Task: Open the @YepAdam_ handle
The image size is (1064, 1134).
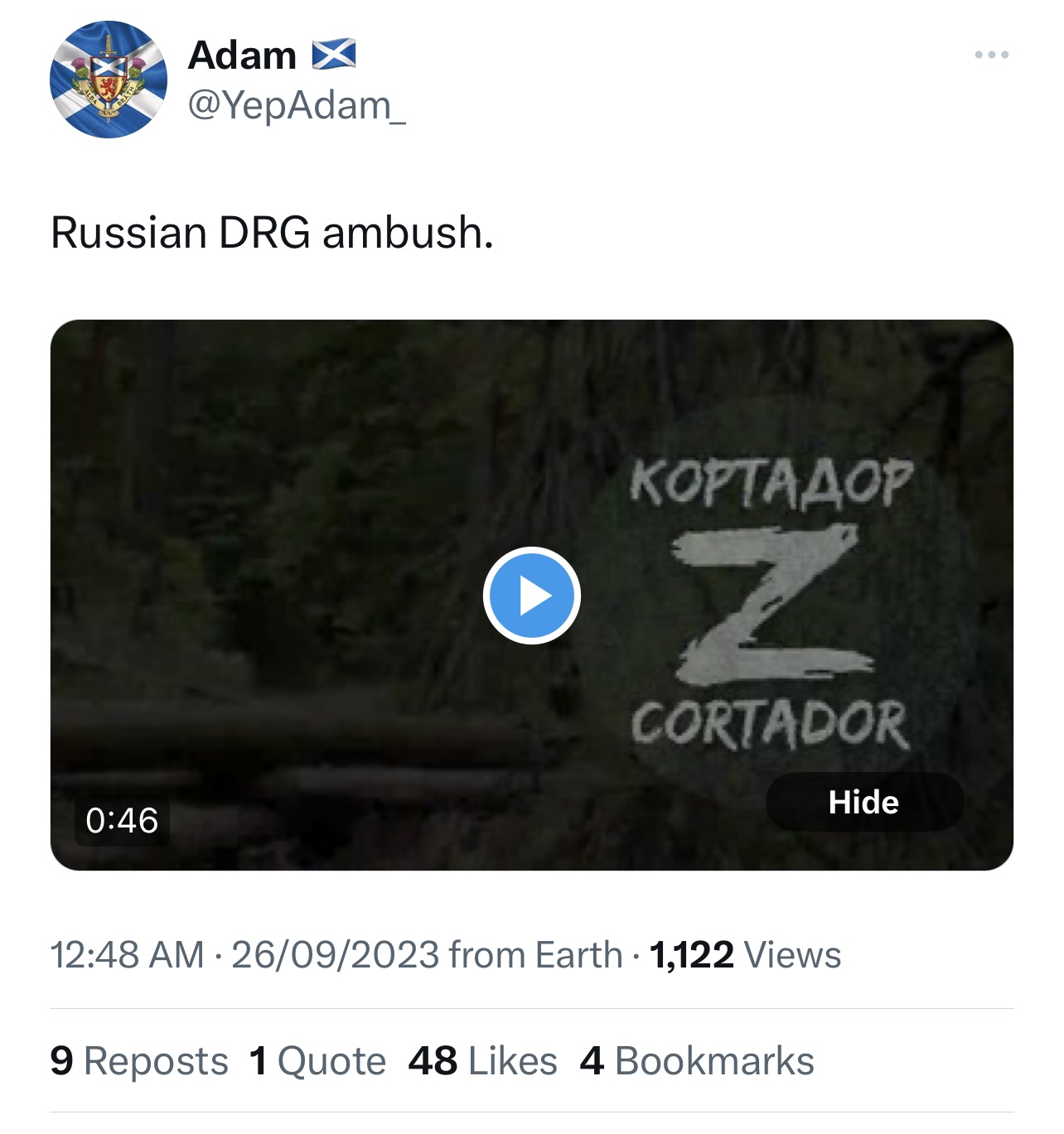Action: 297,106
